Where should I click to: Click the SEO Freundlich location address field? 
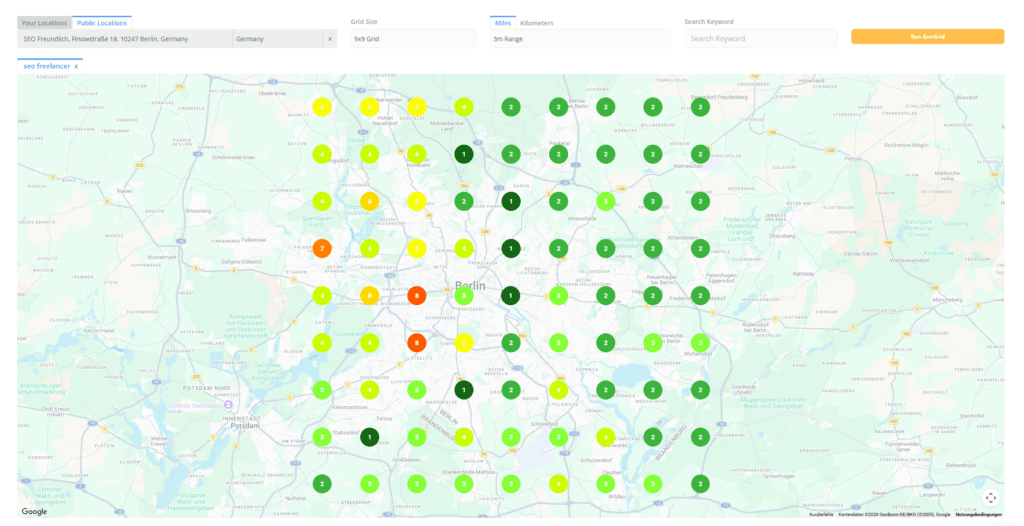[125, 39]
